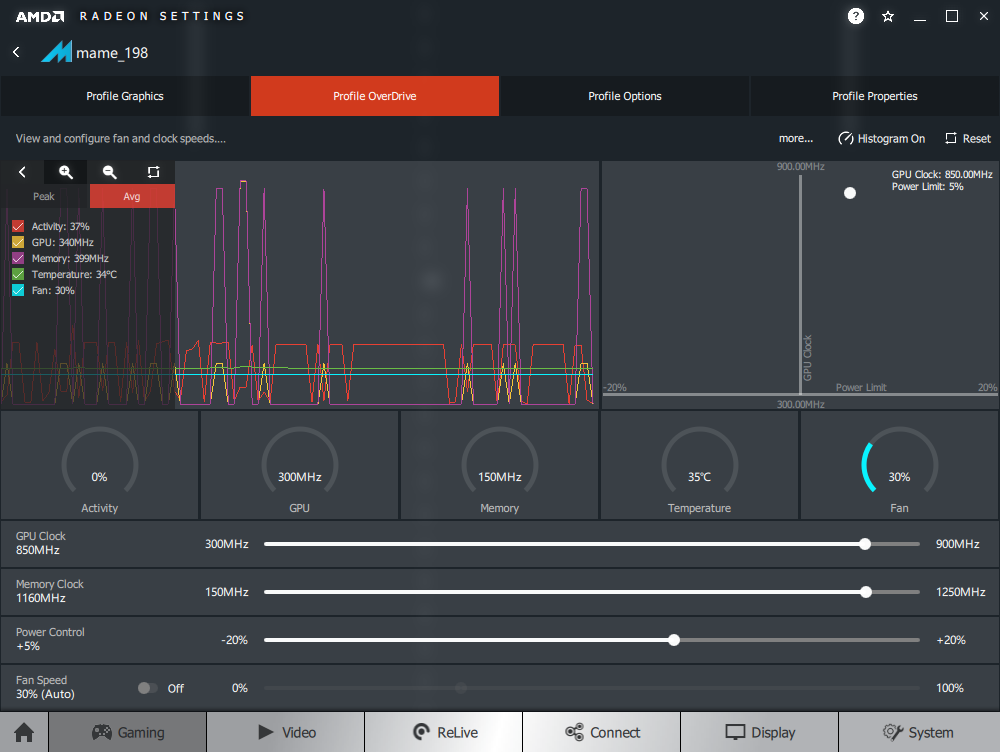Click the star favorites icon

pyautogui.click(x=888, y=16)
